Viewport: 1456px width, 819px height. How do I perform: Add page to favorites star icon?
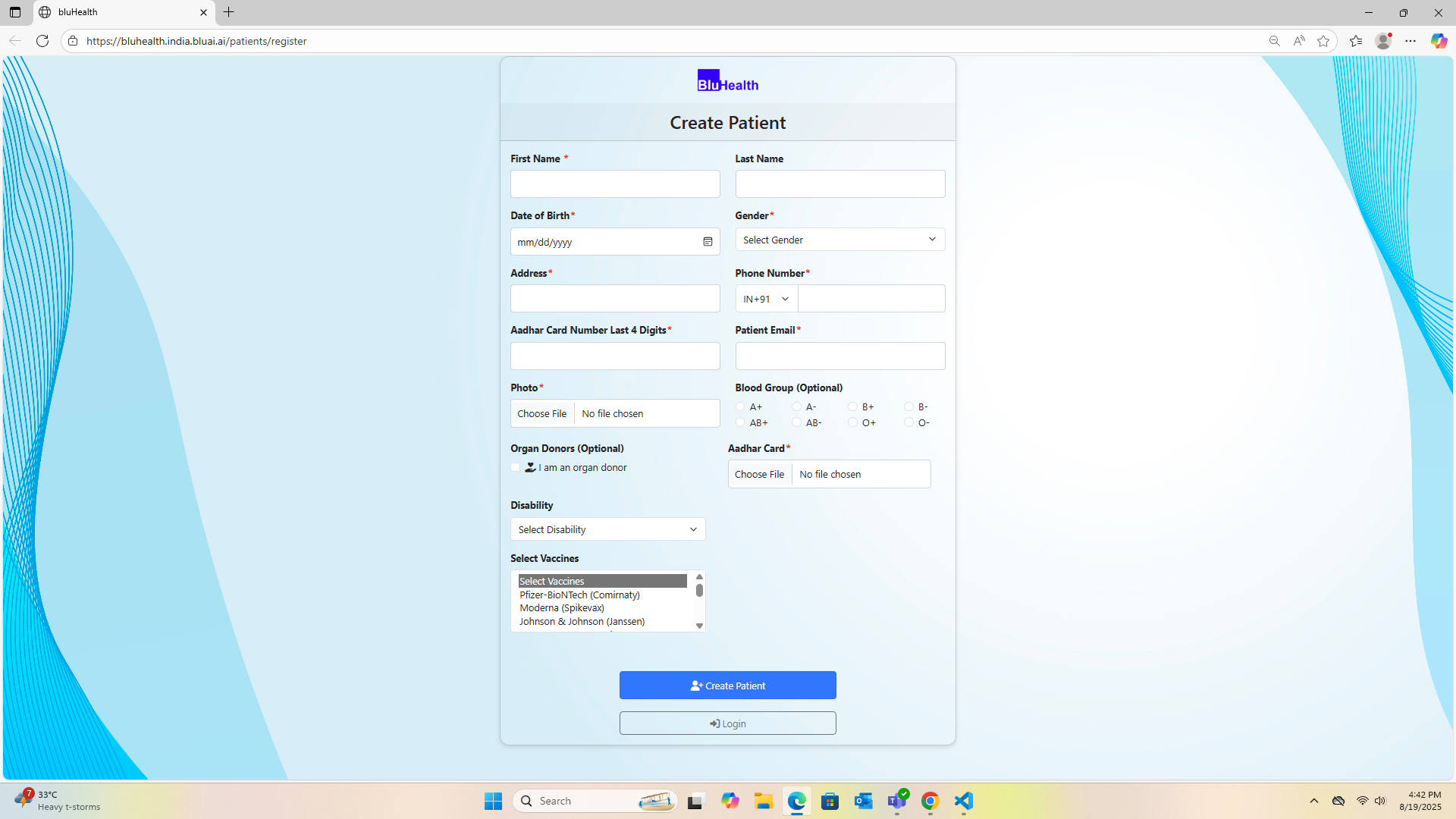point(1323,41)
